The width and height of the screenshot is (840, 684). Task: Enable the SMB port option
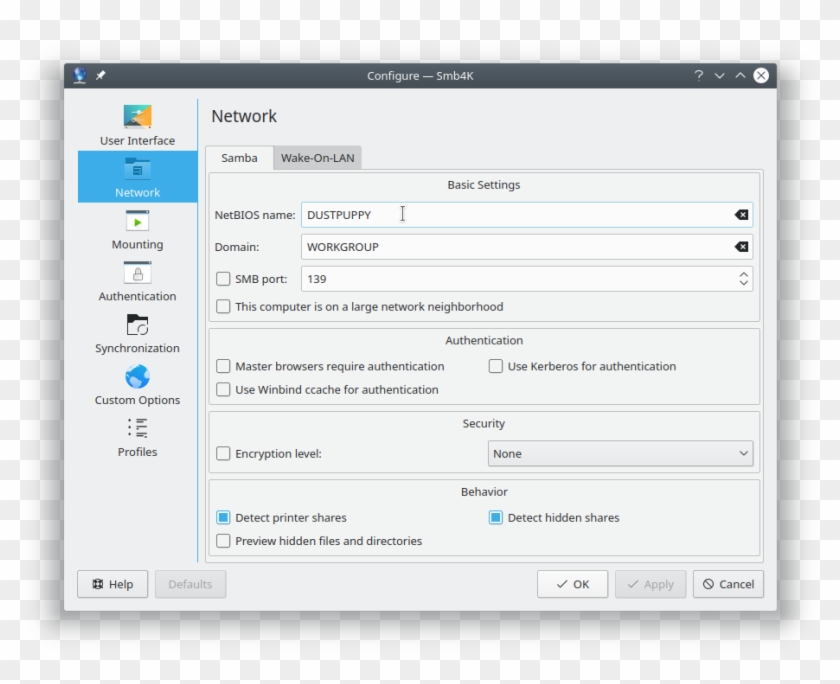coord(223,279)
